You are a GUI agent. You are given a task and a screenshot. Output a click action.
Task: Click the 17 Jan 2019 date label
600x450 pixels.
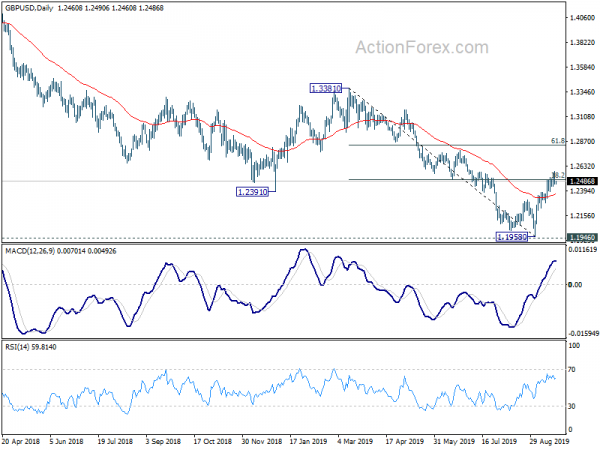click(308, 442)
